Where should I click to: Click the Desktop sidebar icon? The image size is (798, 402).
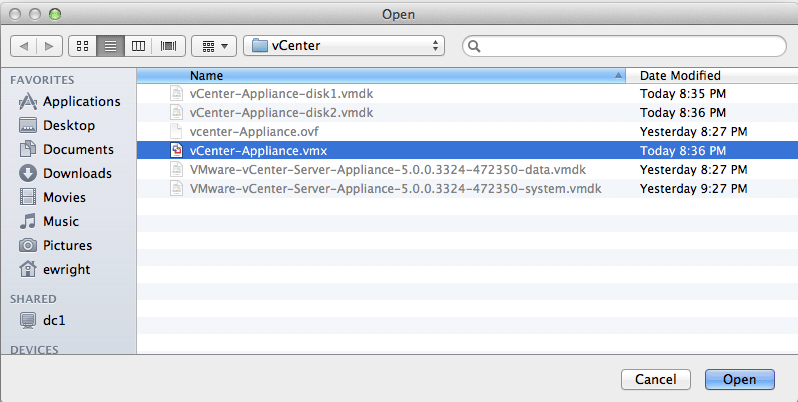click(27, 125)
